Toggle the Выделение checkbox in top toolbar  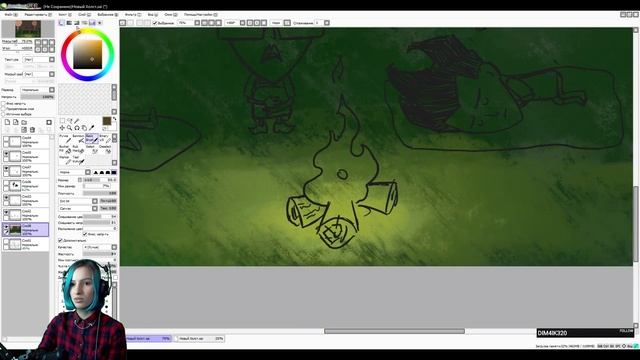coord(155,23)
